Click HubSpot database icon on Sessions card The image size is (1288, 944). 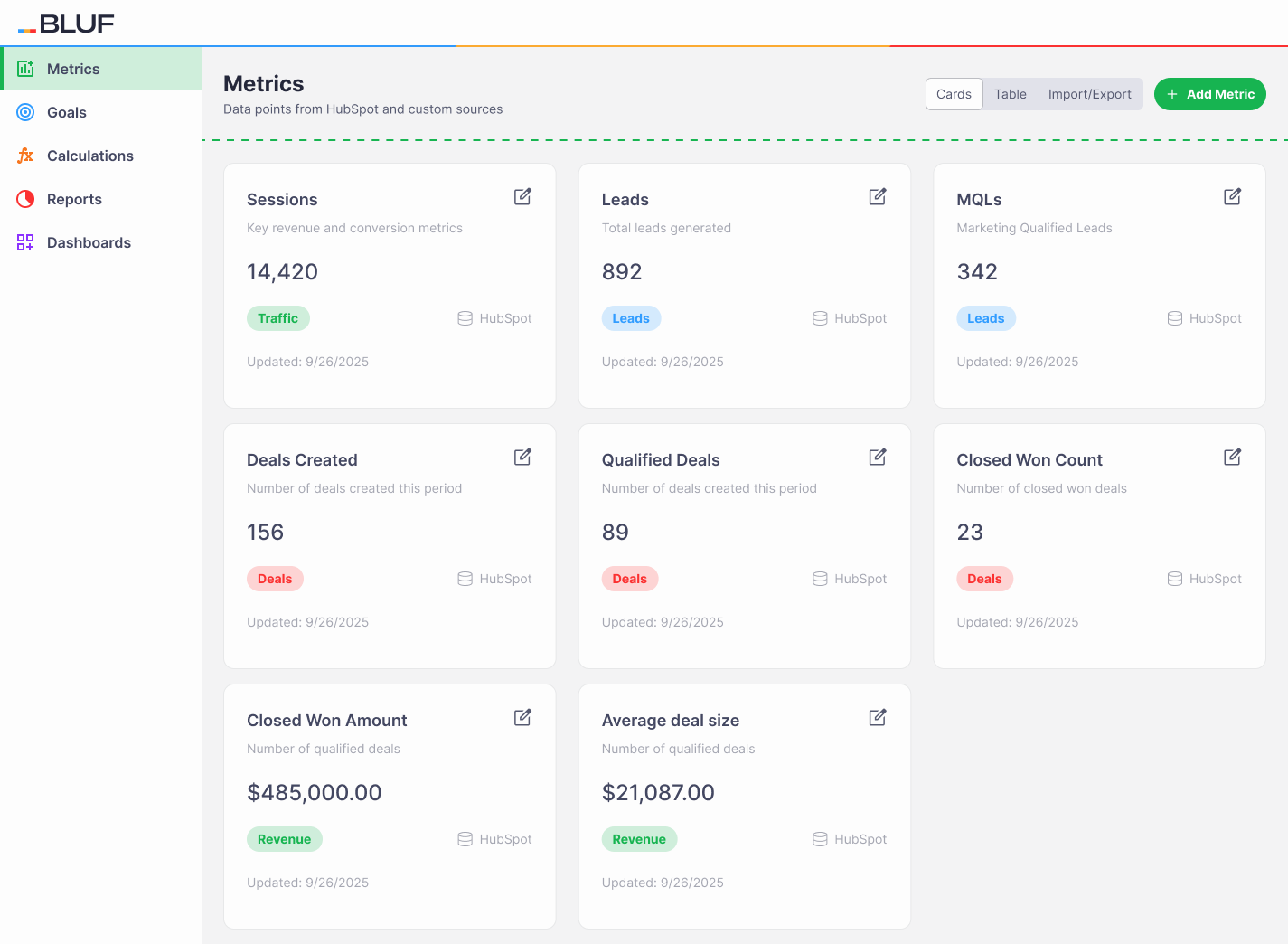click(465, 318)
